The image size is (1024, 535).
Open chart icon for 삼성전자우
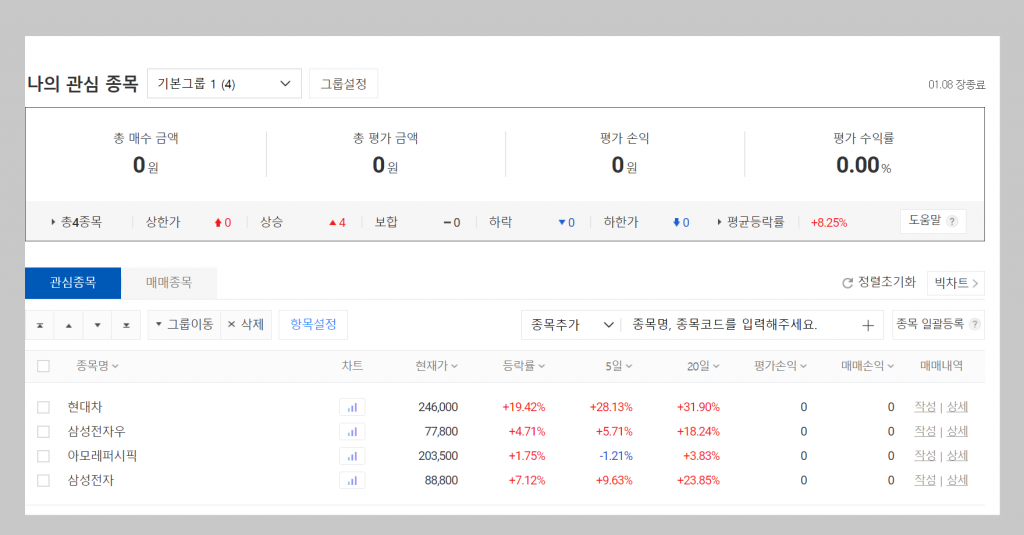[352, 432]
